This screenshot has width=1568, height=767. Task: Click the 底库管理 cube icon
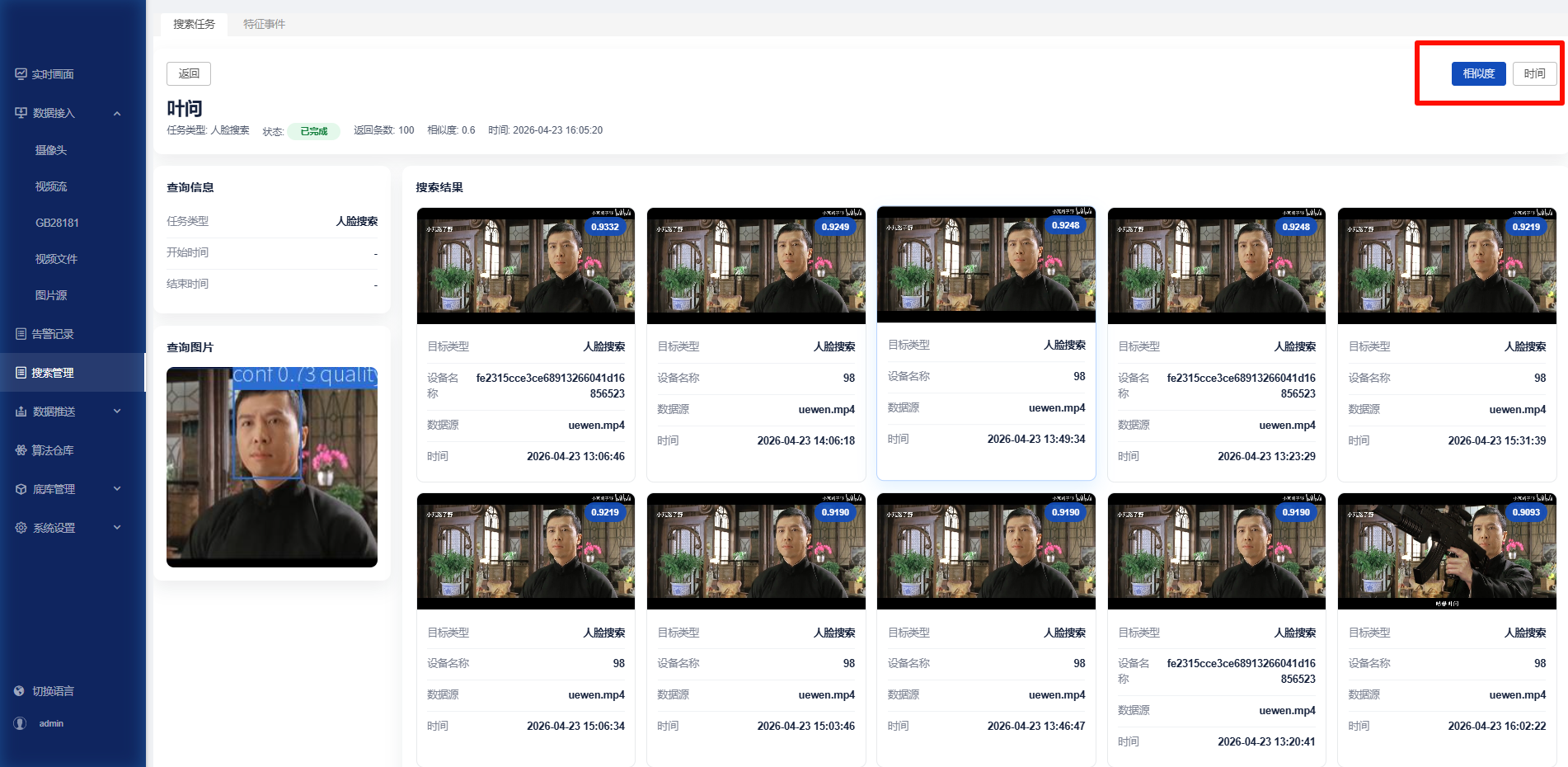[21, 489]
